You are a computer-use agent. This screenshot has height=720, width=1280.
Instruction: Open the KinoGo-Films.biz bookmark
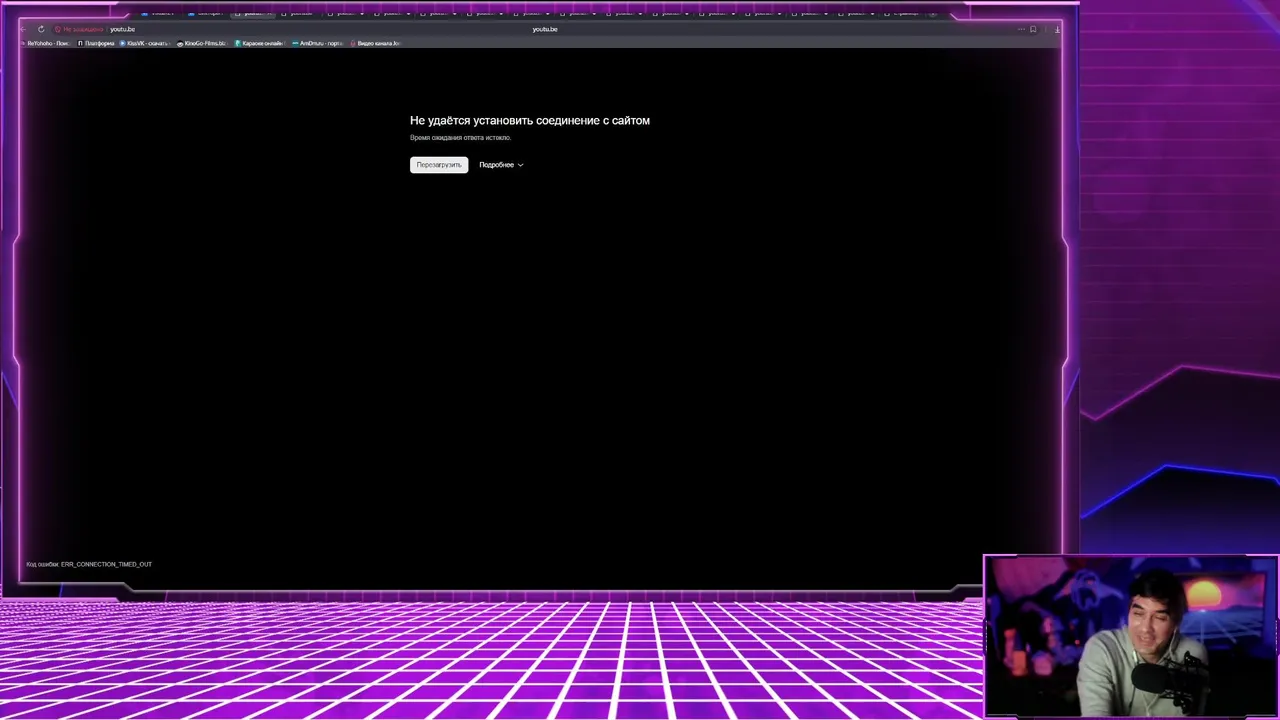(202, 43)
